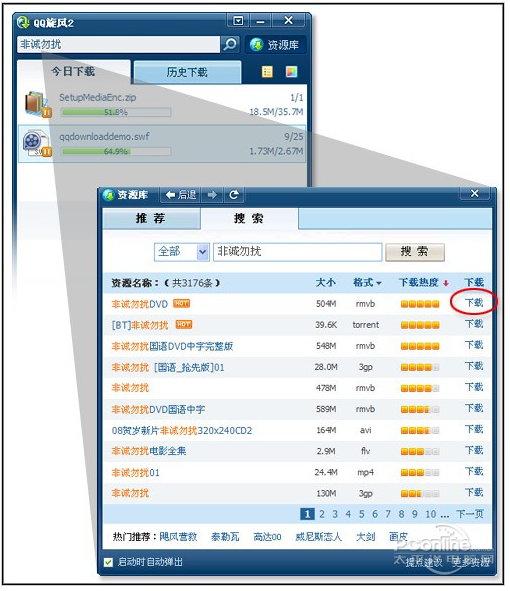Click popularity rating bar for 非诚勿扰DVD
This screenshot has height=591, width=510.
(x=420, y=304)
